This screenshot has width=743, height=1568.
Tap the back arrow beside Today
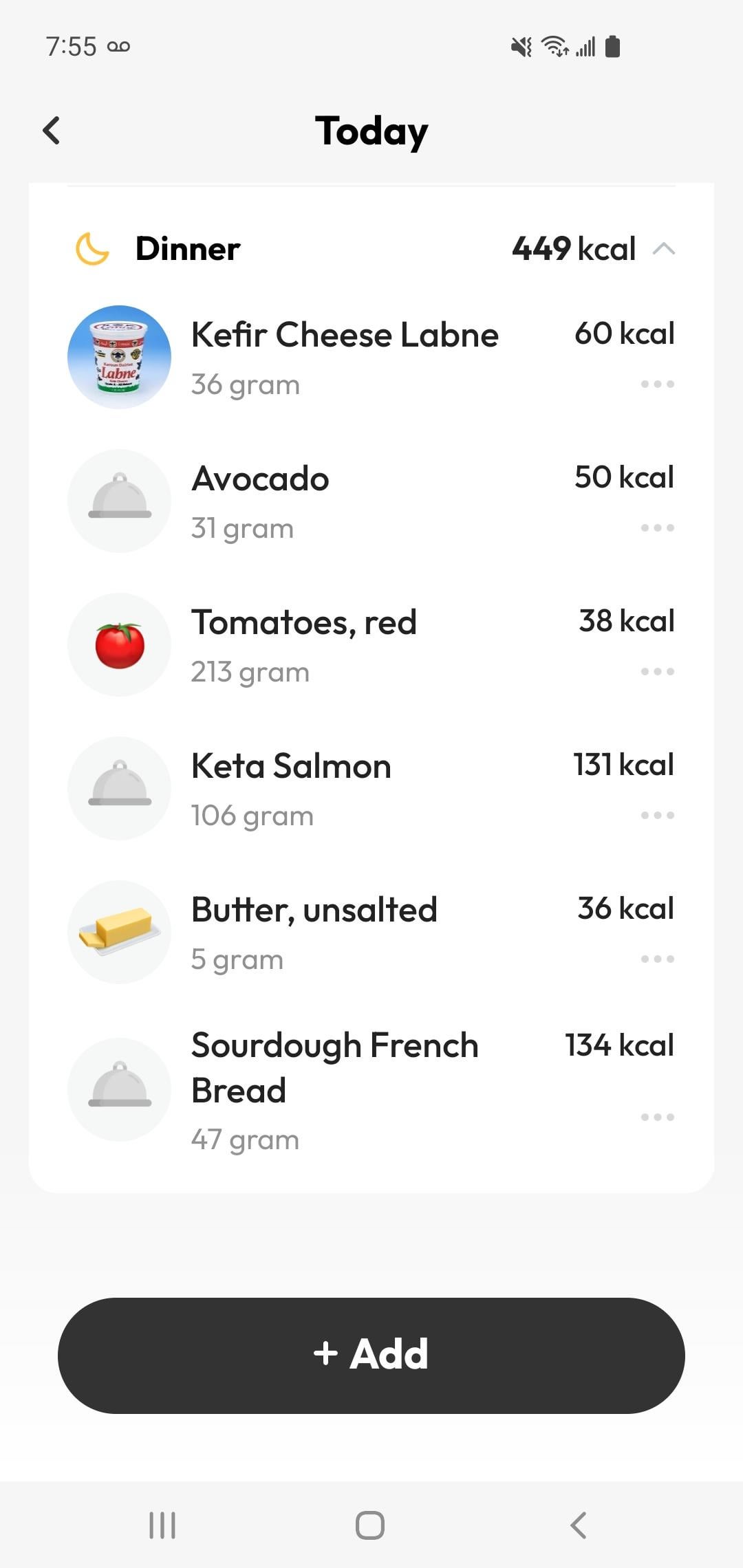pyautogui.click(x=52, y=130)
